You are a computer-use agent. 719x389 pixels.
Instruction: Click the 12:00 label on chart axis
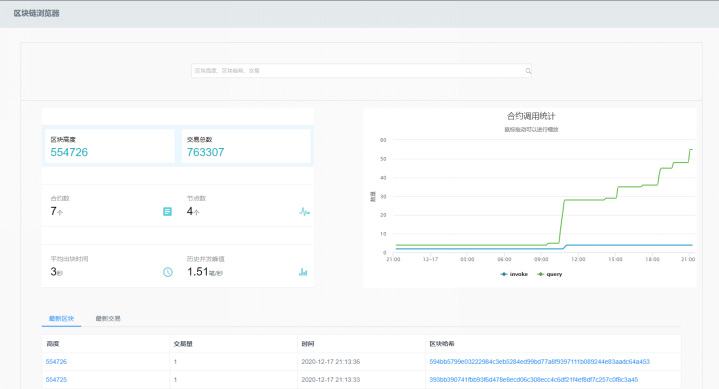[578, 259]
